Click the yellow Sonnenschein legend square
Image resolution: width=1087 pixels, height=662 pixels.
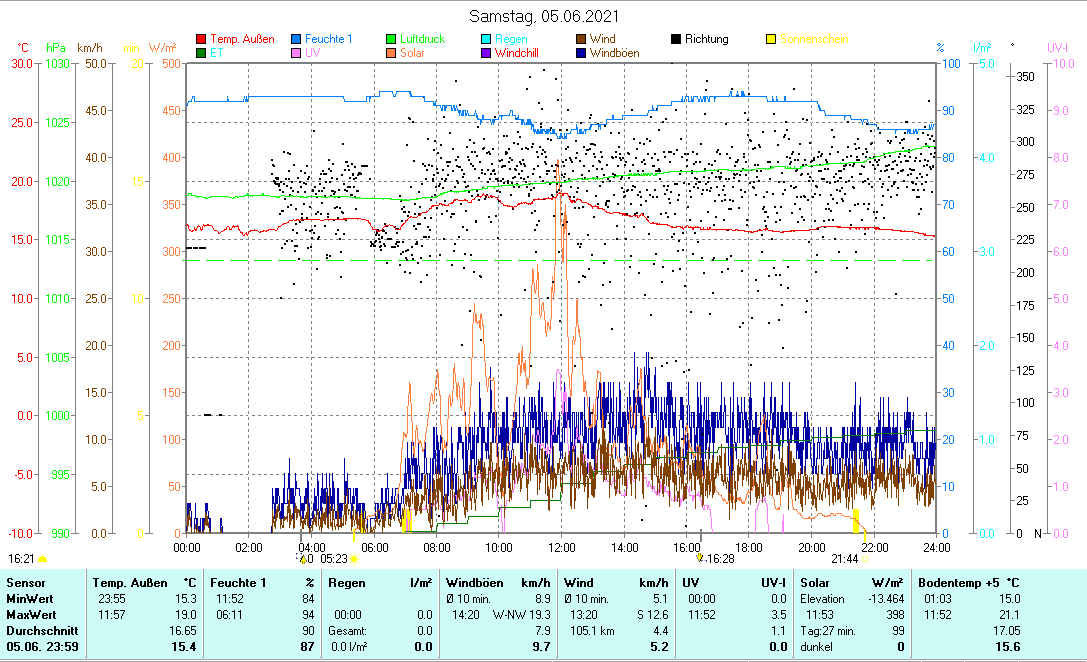click(771, 39)
